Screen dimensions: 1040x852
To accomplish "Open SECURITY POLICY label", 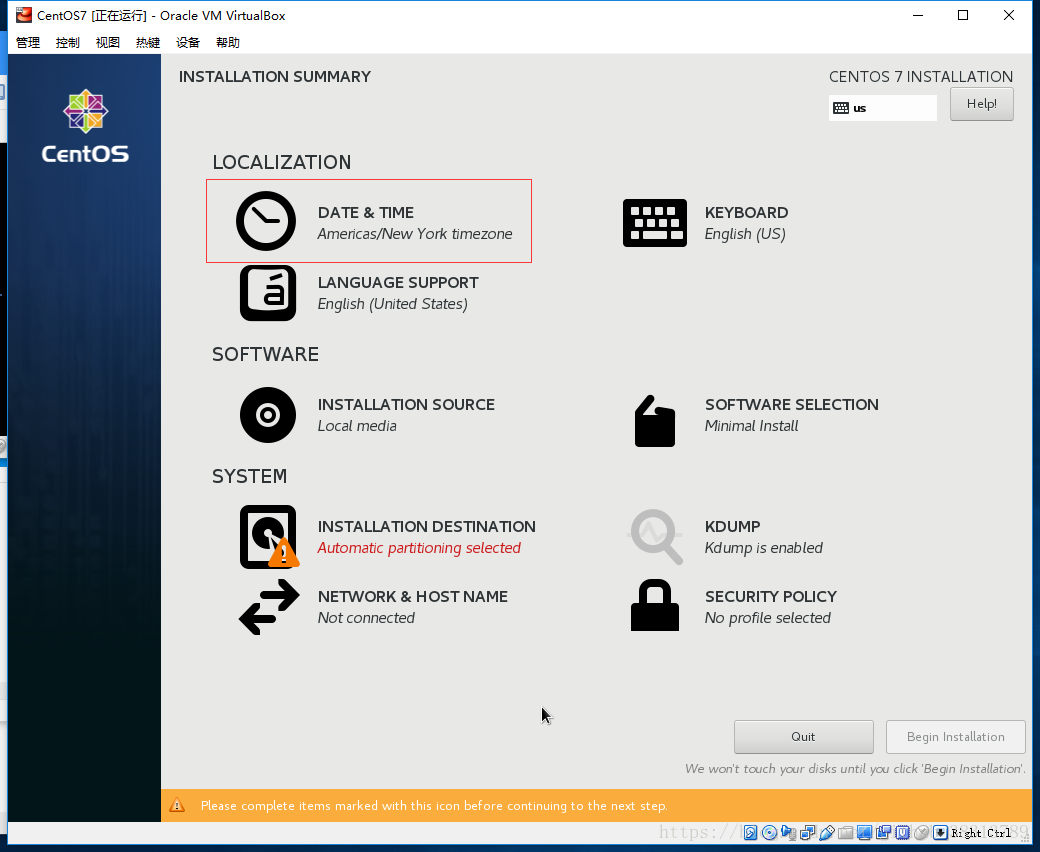I will click(x=771, y=597).
